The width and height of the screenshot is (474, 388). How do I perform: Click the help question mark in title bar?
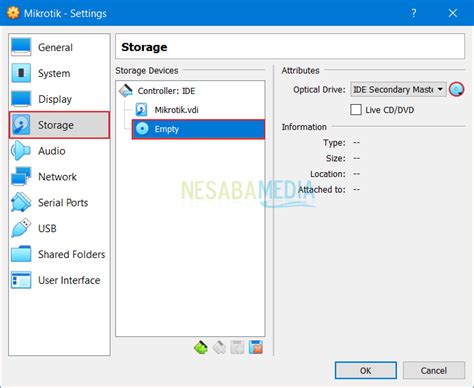point(413,13)
